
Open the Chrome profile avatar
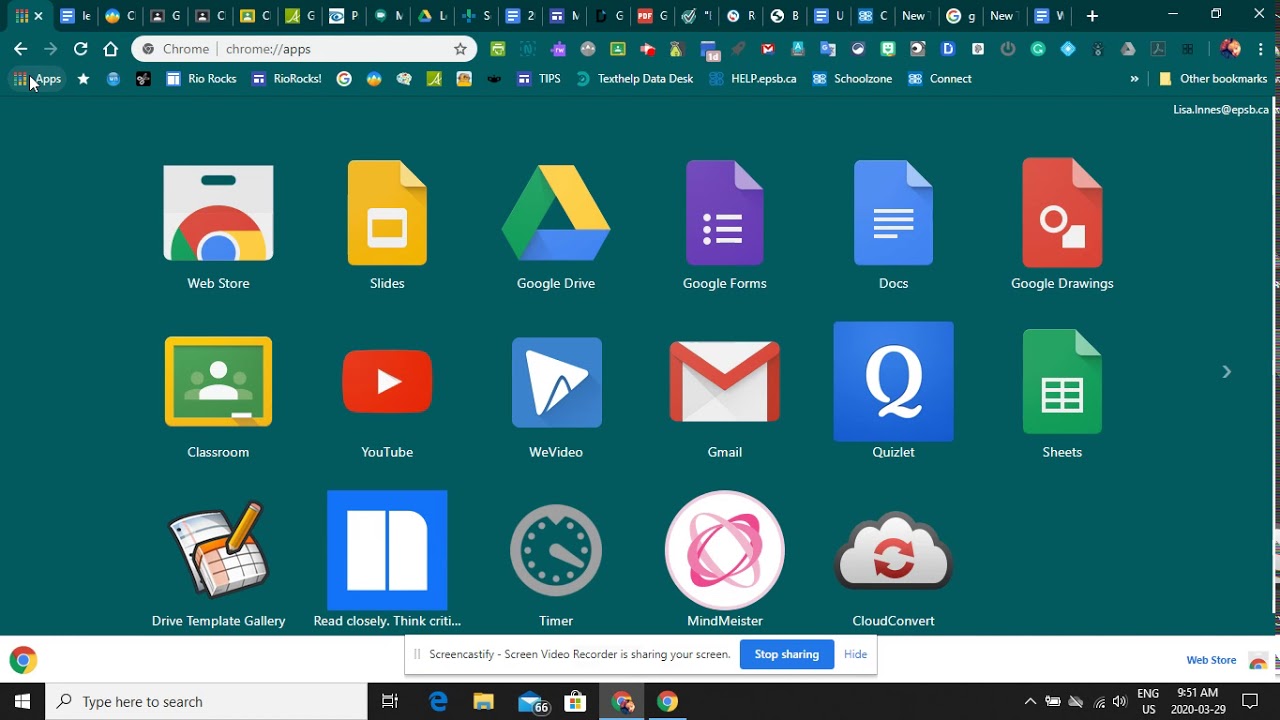coord(1230,49)
